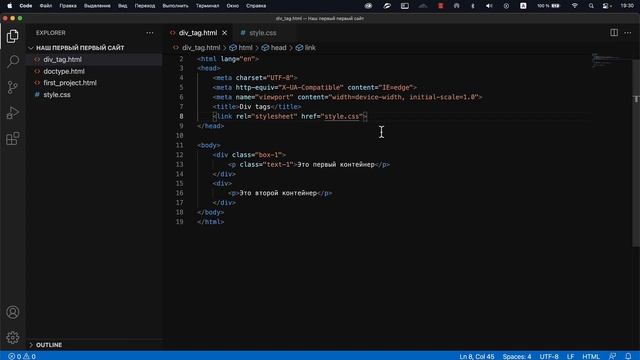640x360 pixels.
Task: Open div_tag.html in the explorer
Action: (x=62, y=60)
